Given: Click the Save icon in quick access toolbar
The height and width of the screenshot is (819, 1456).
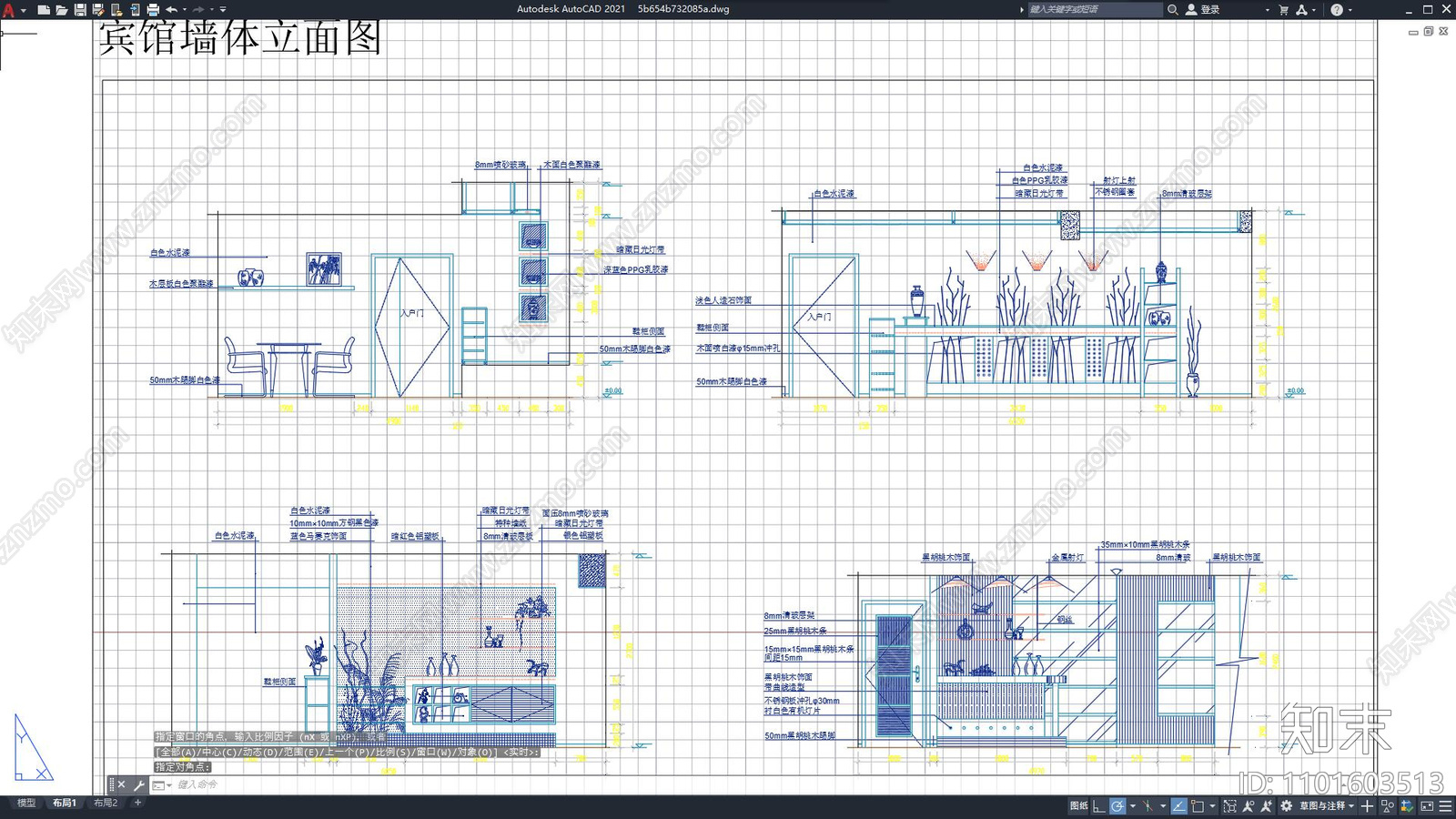Looking at the screenshot, I should click(x=79, y=9).
